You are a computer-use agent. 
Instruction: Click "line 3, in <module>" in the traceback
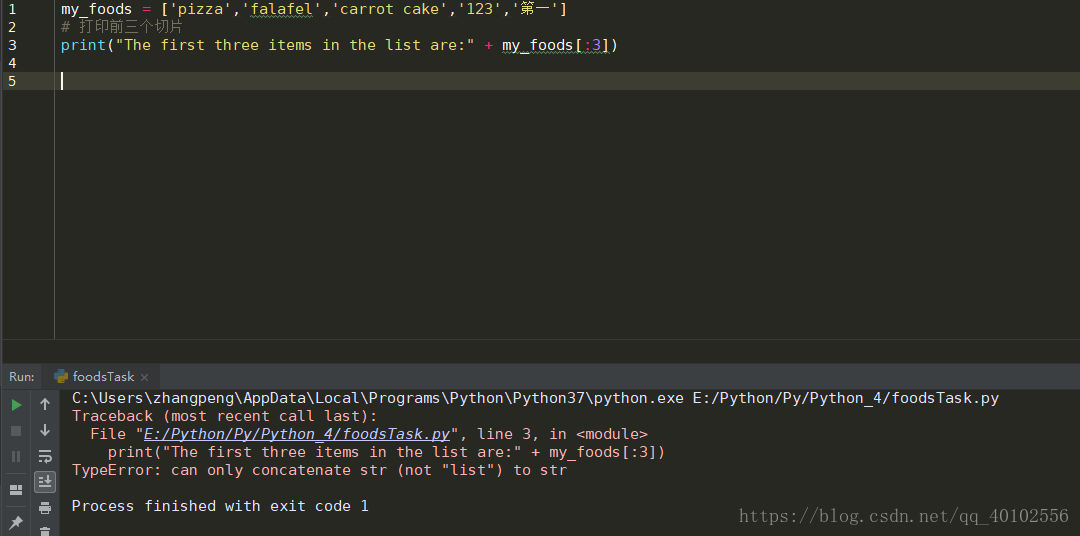[x=562, y=434]
